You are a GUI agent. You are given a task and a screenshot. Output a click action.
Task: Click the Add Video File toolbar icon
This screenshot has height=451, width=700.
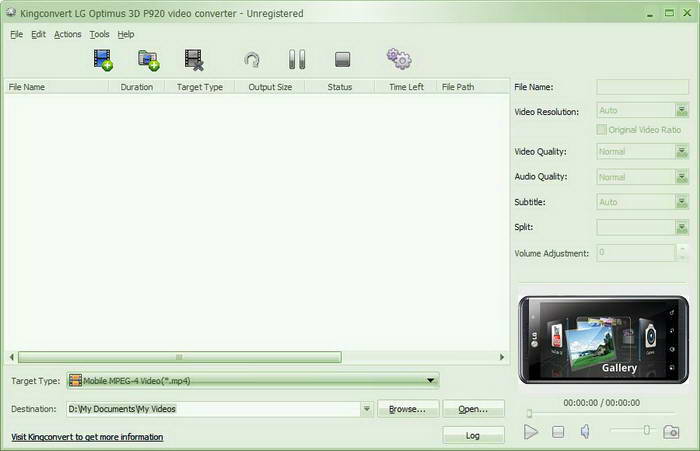click(x=103, y=60)
